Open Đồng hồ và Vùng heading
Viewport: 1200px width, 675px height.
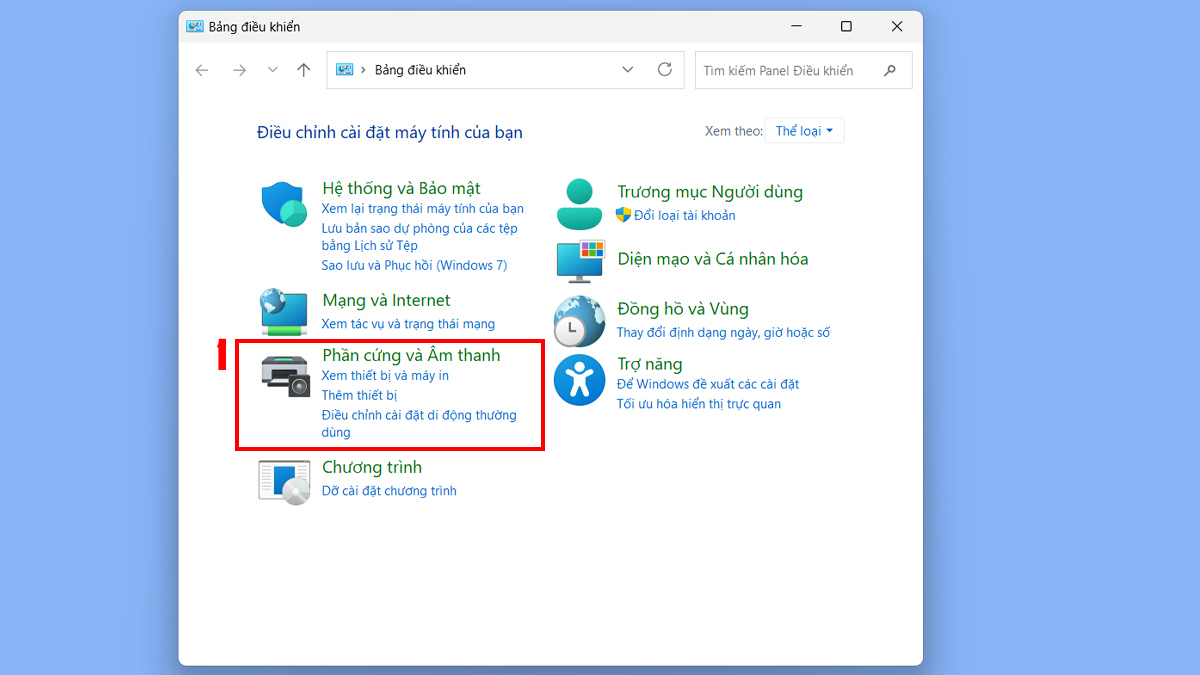[x=683, y=309]
